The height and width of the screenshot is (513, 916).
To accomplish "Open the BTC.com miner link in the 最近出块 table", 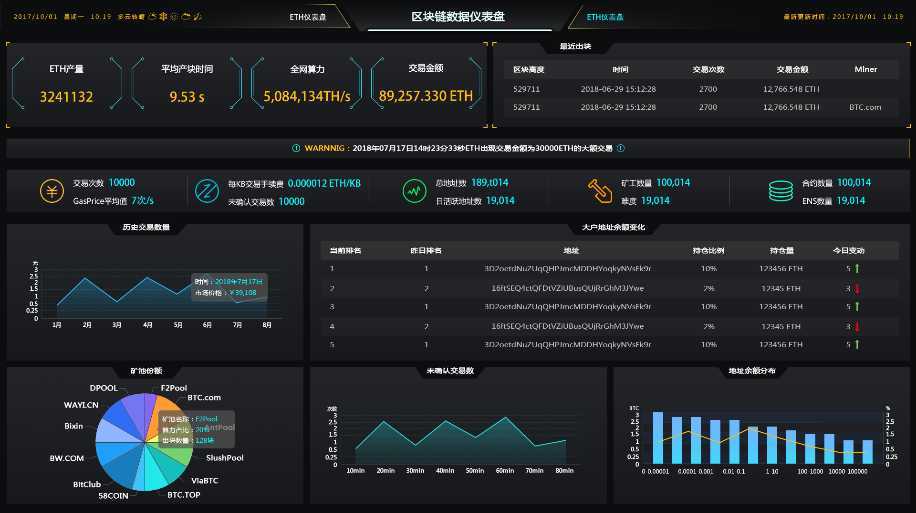I will pos(865,107).
